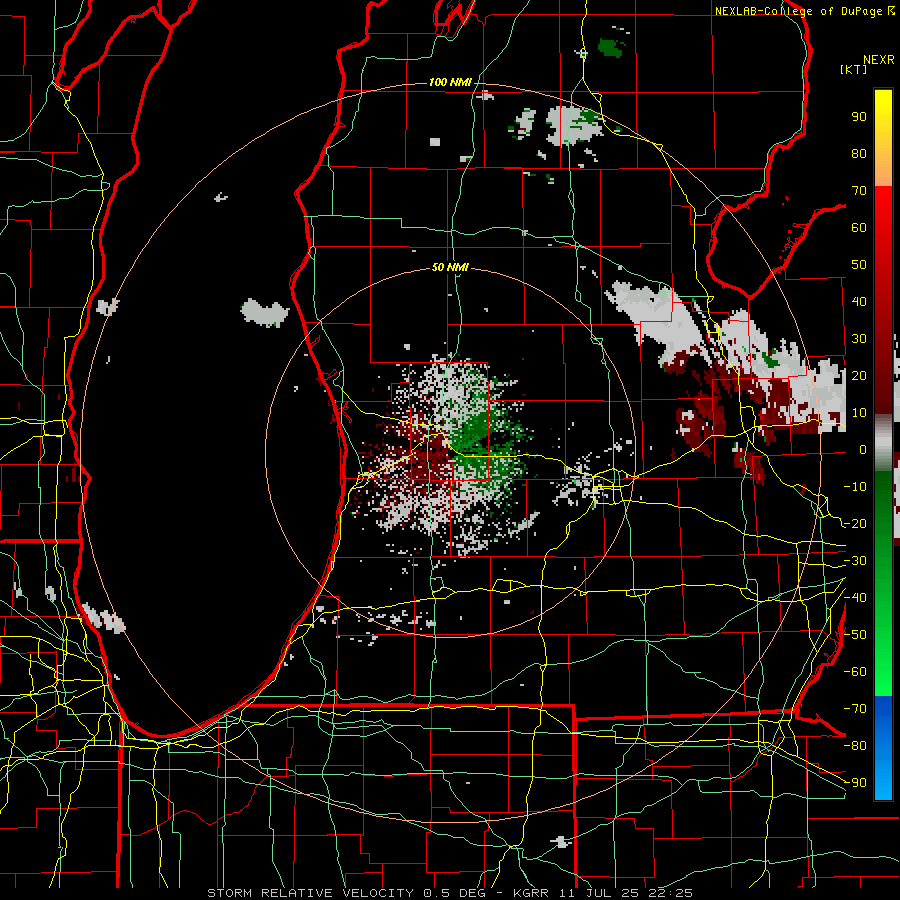The width and height of the screenshot is (900, 900).
Task: Click the 0 value on velocity scale
Action: [x=863, y=449]
